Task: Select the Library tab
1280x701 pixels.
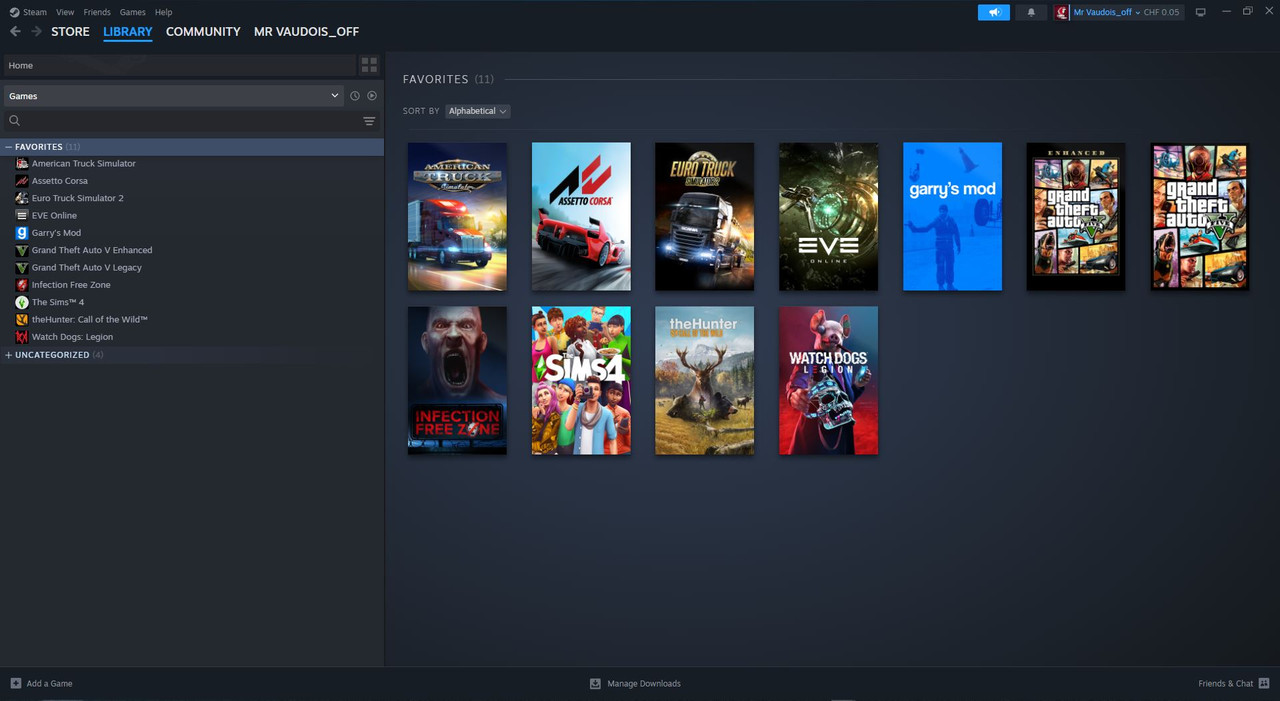Action: pos(128,32)
